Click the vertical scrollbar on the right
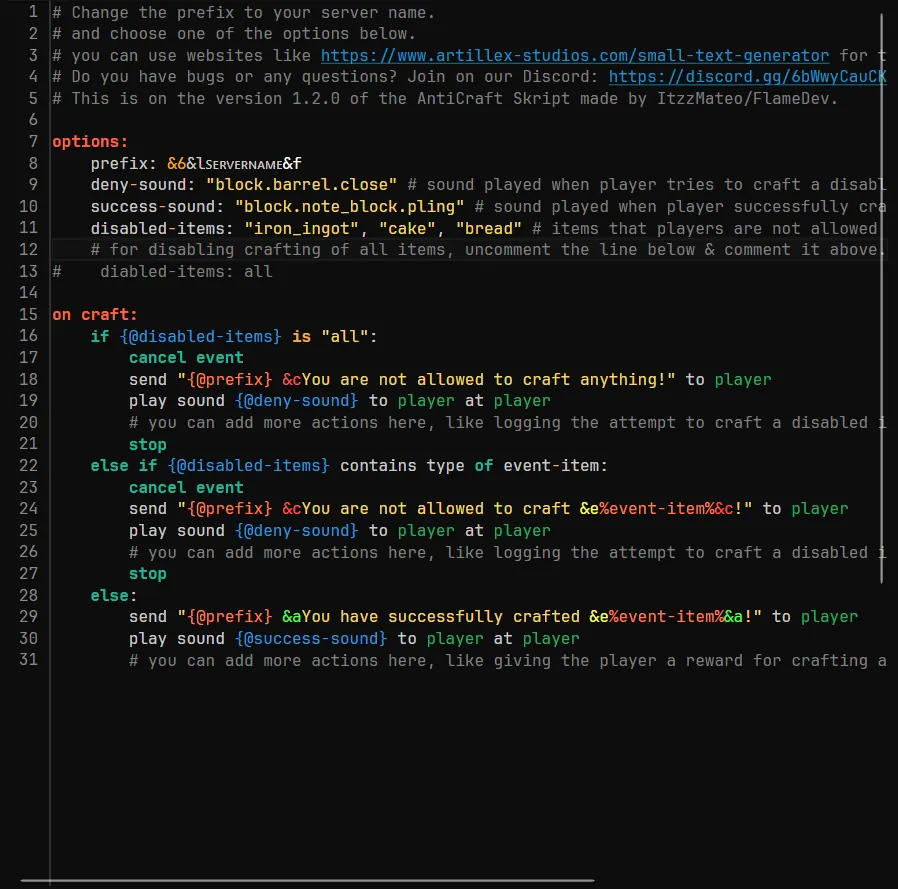898x889 pixels. pyautogui.click(x=882, y=300)
